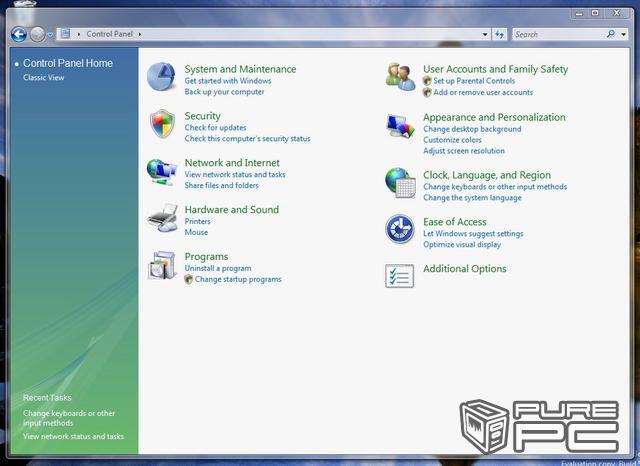Open the Security category heading
Screen dimensions: 640x466
pyautogui.click(x=202, y=116)
